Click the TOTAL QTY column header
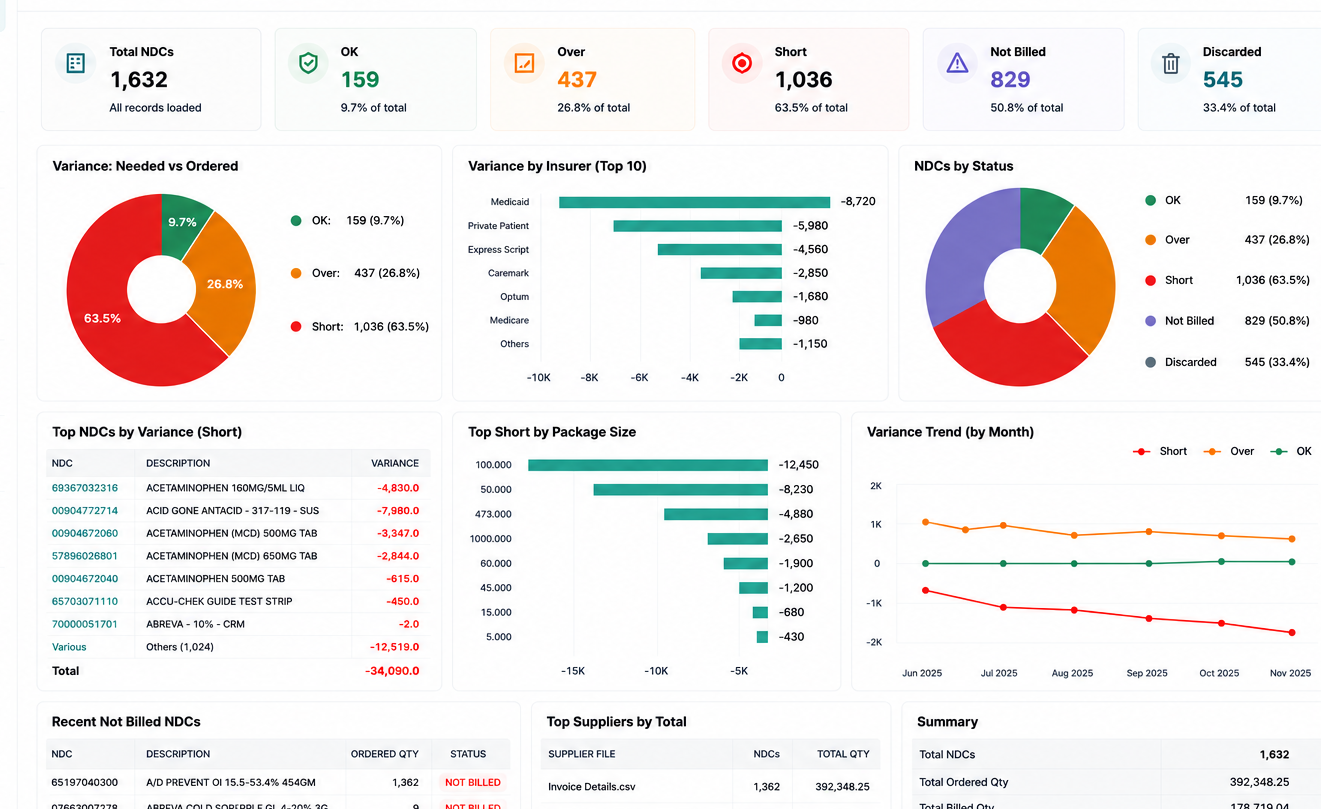 click(843, 754)
